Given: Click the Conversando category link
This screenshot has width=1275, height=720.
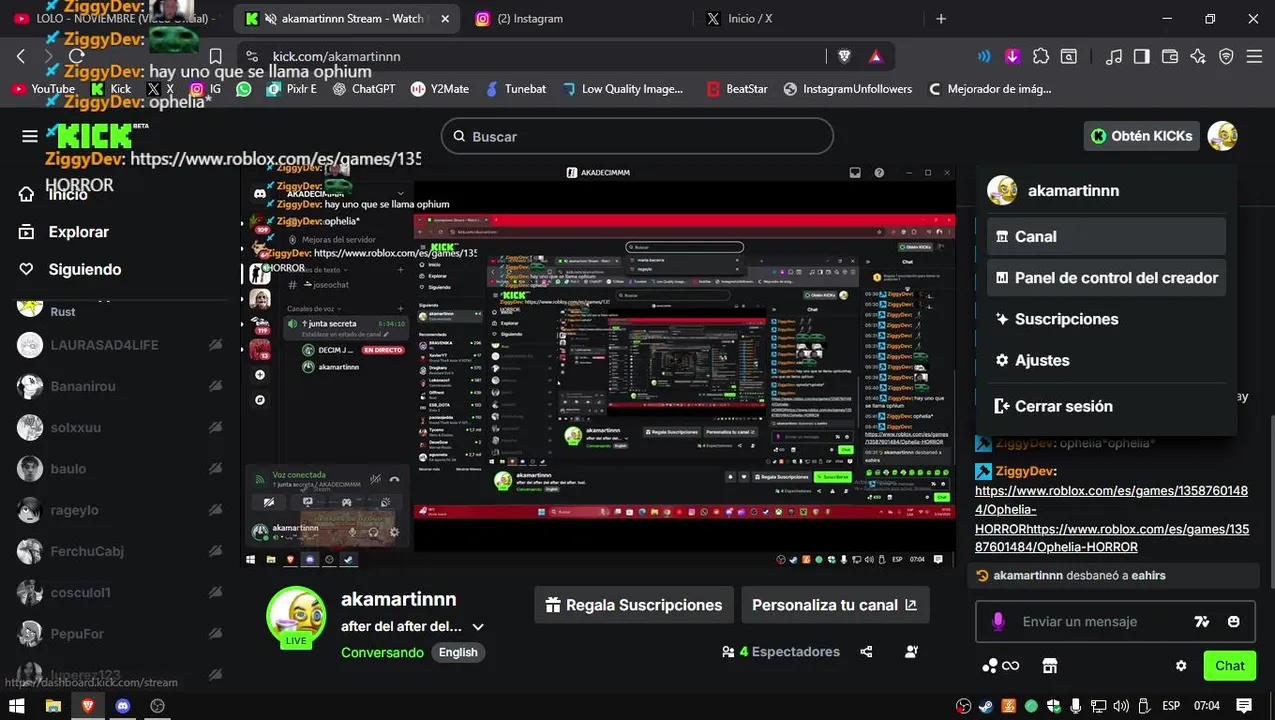Looking at the screenshot, I should [x=382, y=652].
